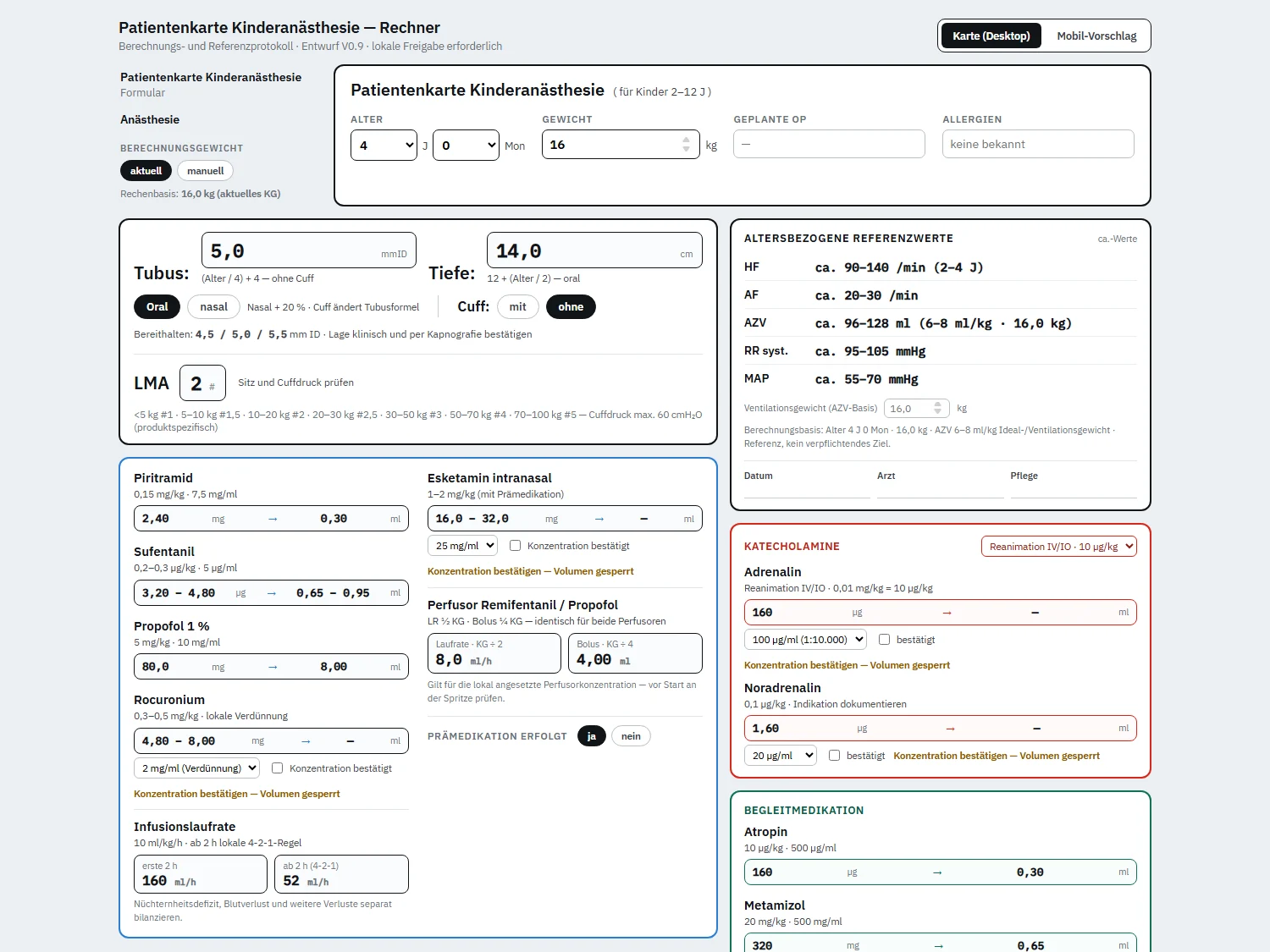Select 'manuell' Berechnungsgewicht
The width and height of the screenshot is (1270, 952).
click(x=205, y=171)
